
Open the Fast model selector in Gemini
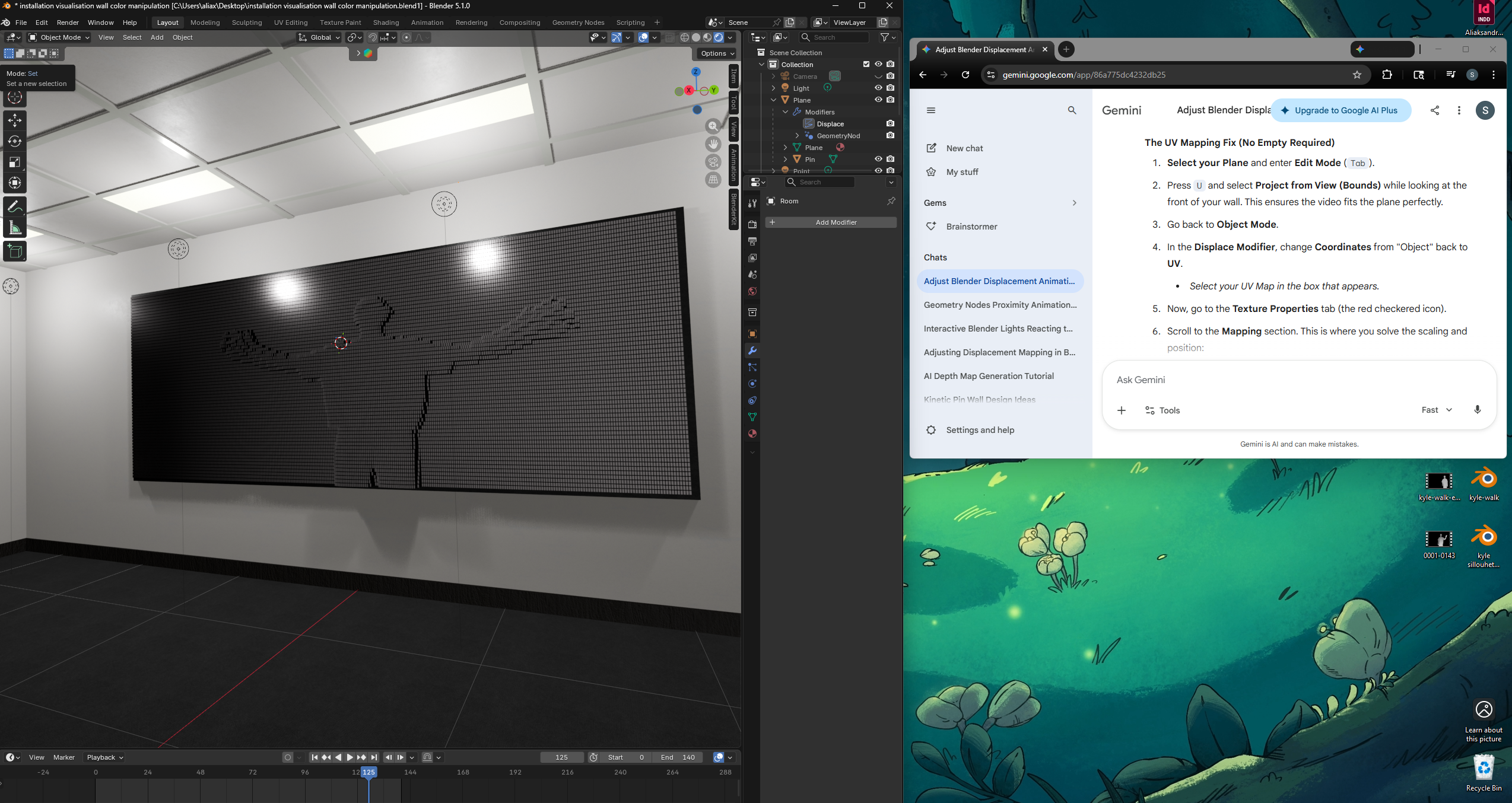point(1437,410)
